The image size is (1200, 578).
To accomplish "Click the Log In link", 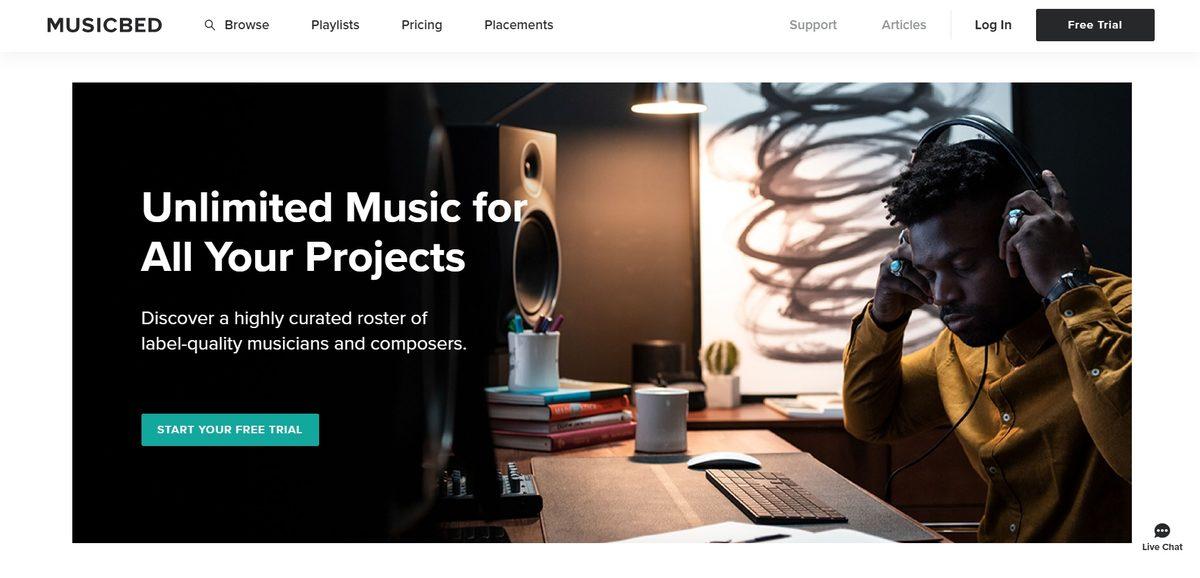I will point(993,25).
